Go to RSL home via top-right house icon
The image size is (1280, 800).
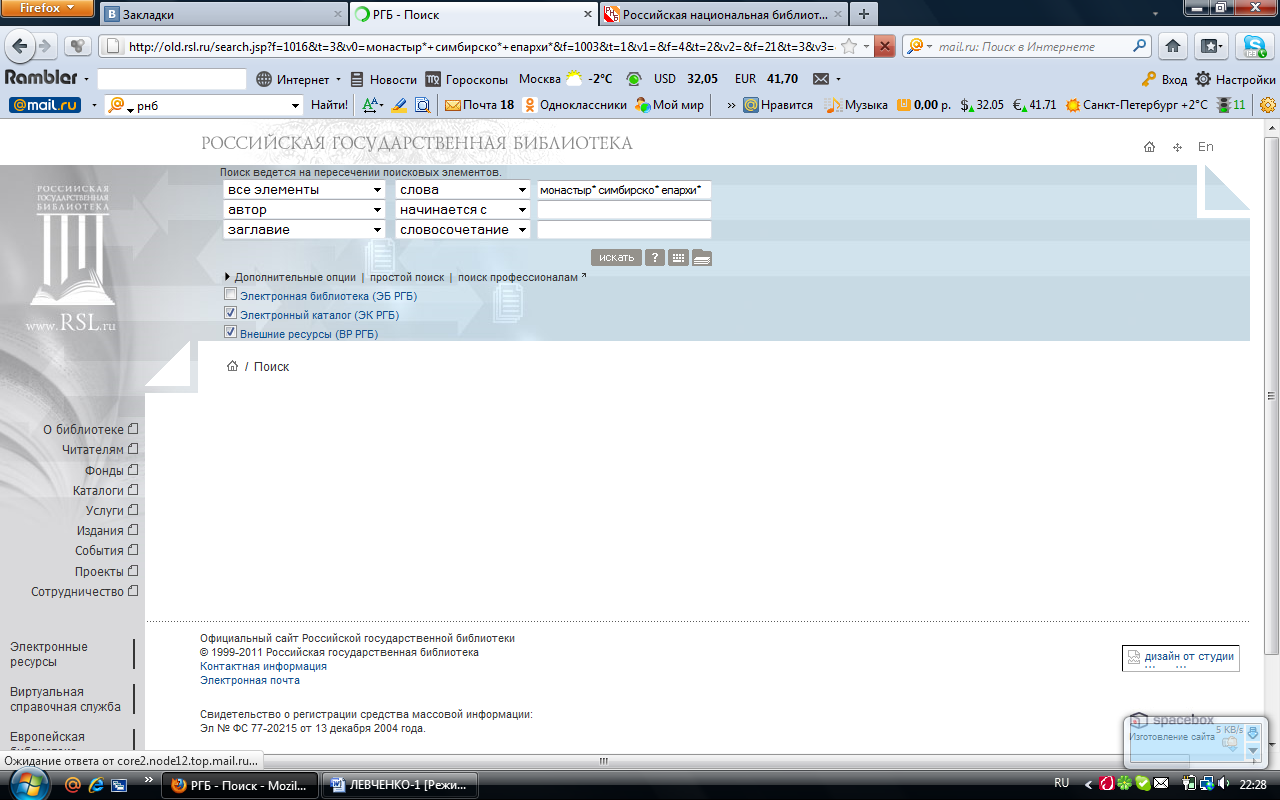tap(1150, 147)
